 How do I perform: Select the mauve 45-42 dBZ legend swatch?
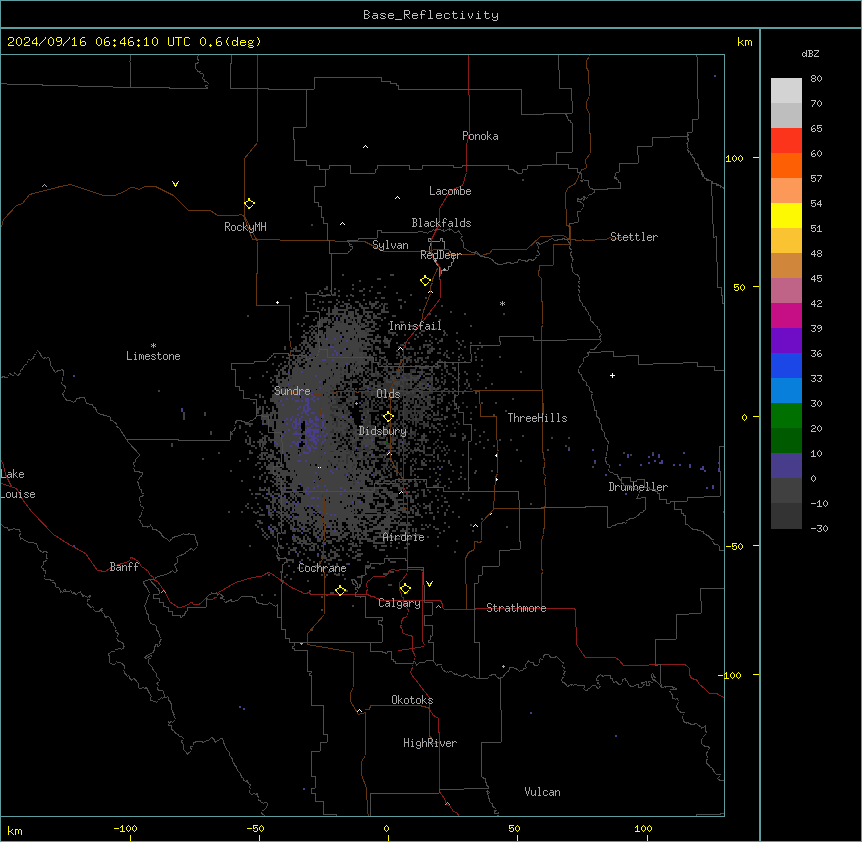tap(786, 291)
